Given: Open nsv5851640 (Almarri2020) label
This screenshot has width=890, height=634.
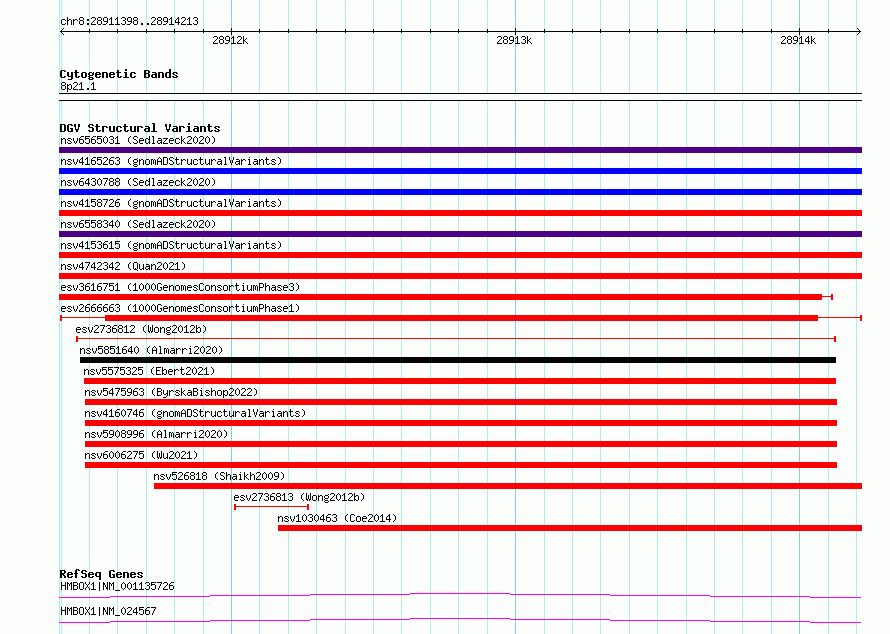Looking at the screenshot, I should click(151, 350).
